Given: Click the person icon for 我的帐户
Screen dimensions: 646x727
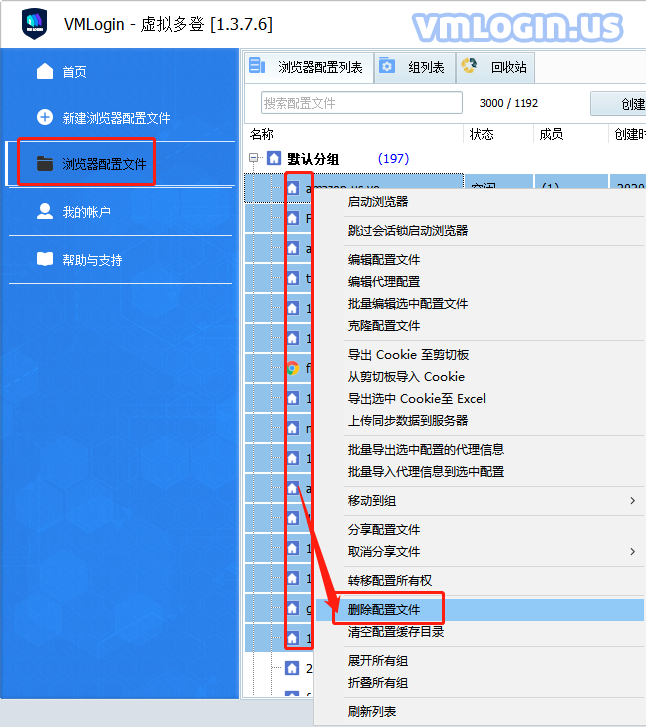Looking at the screenshot, I should [45, 211].
